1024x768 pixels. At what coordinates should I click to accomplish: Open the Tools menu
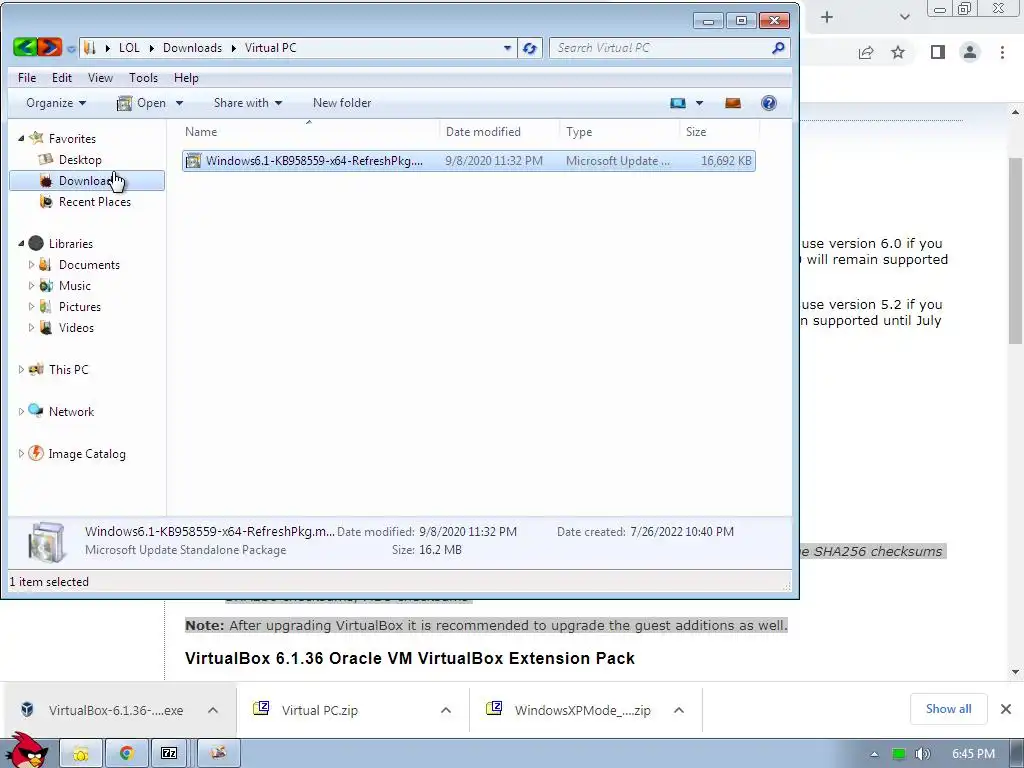(x=143, y=78)
